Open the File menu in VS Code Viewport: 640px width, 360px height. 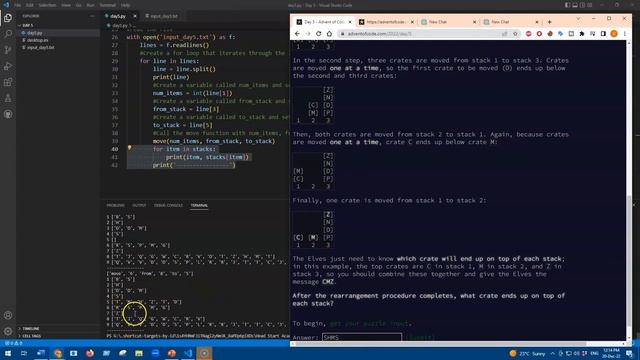click(x=18, y=5)
